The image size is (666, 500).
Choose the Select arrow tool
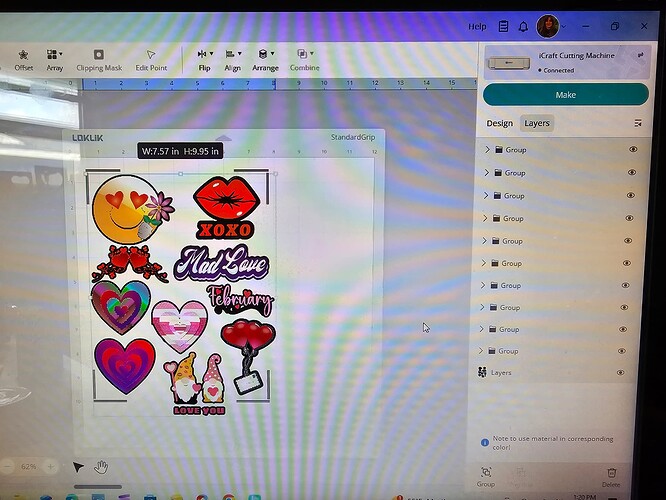pos(78,467)
